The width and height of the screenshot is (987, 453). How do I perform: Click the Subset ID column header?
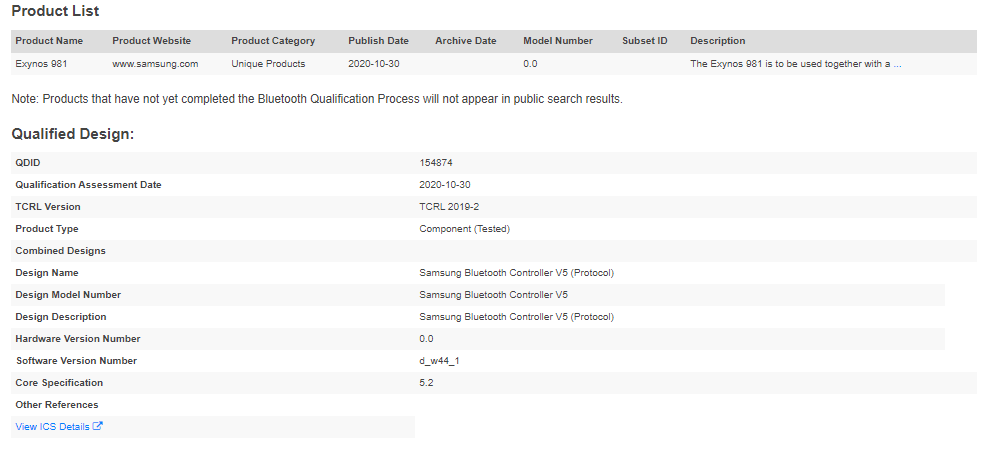pos(645,41)
